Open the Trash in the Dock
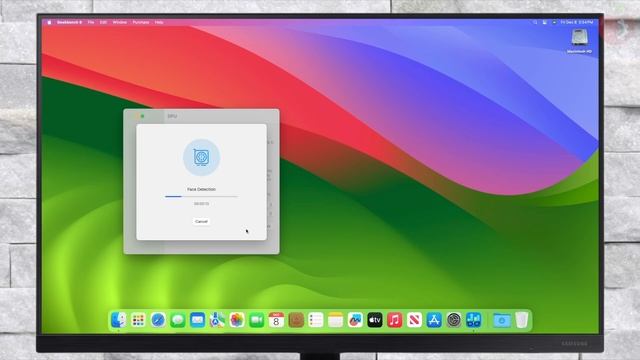The height and width of the screenshot is (360, 640). click(522, 320)
